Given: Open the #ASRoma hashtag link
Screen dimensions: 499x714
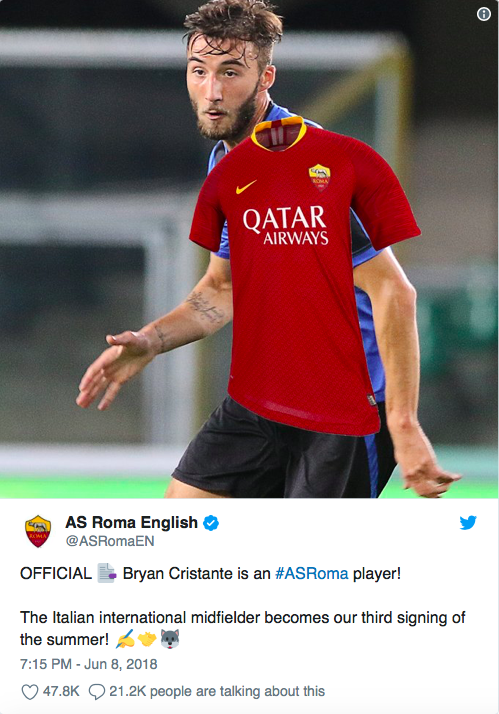Looking at the screenshot, I should coord(312,573).
